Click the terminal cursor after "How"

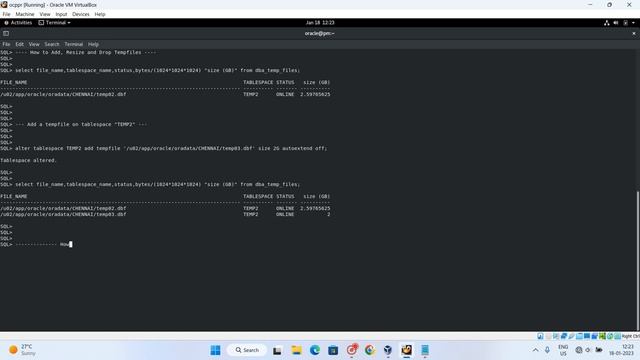[71, 244]
